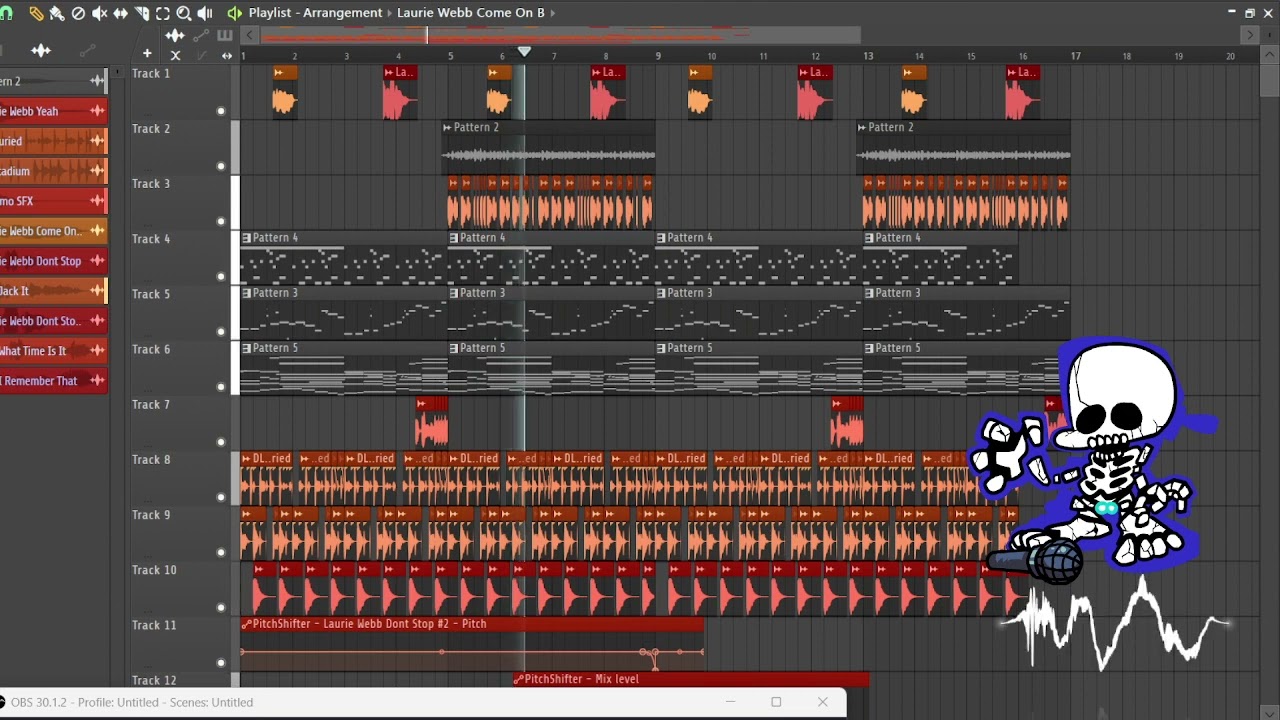The height and width of the screenshot is (720, 1280).
Task: Click left arrow of the timeline overview scrollbar
Action: [250, 35]
